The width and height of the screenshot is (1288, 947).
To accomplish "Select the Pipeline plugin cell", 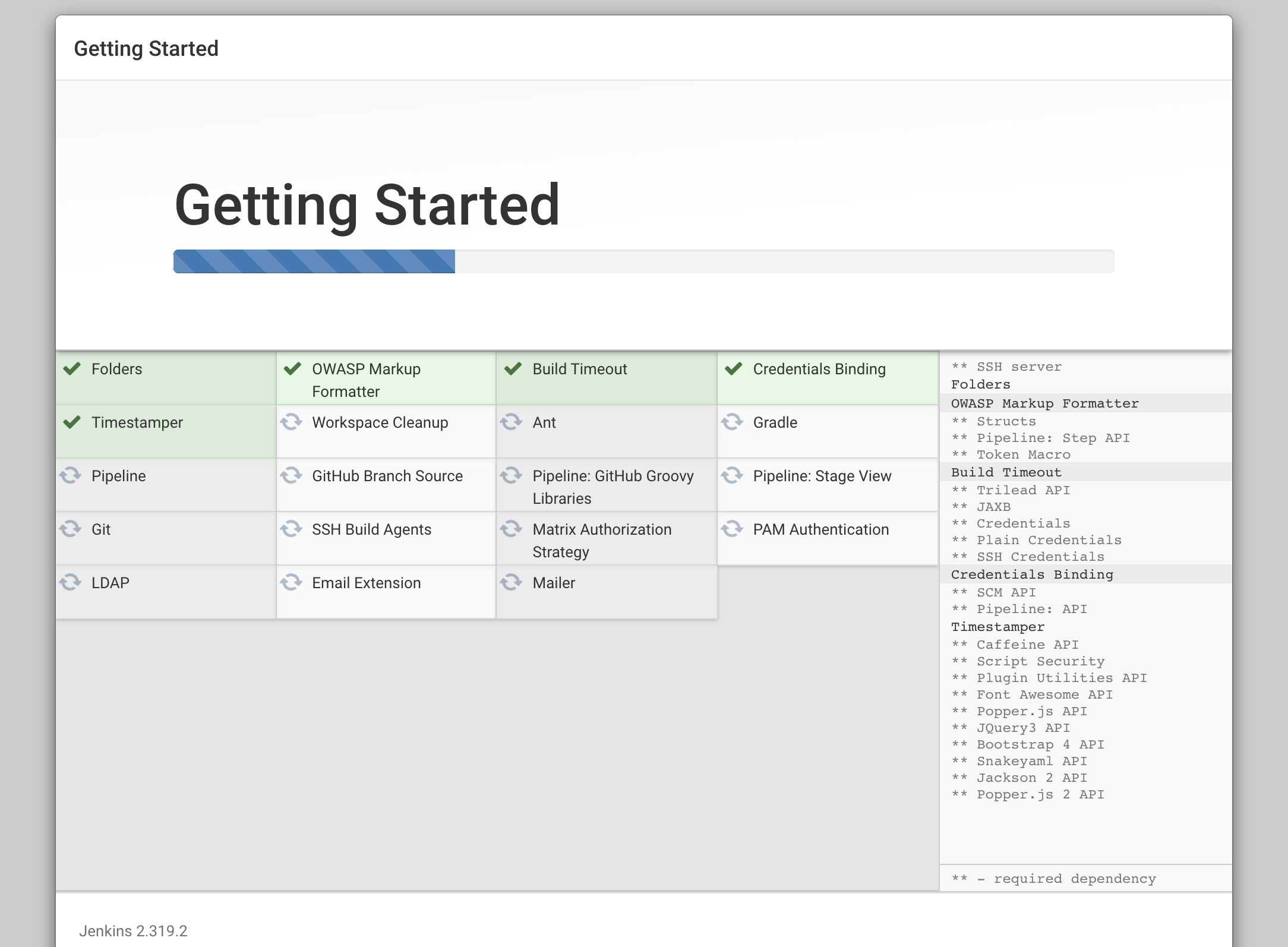I will [x=119, y=476].
